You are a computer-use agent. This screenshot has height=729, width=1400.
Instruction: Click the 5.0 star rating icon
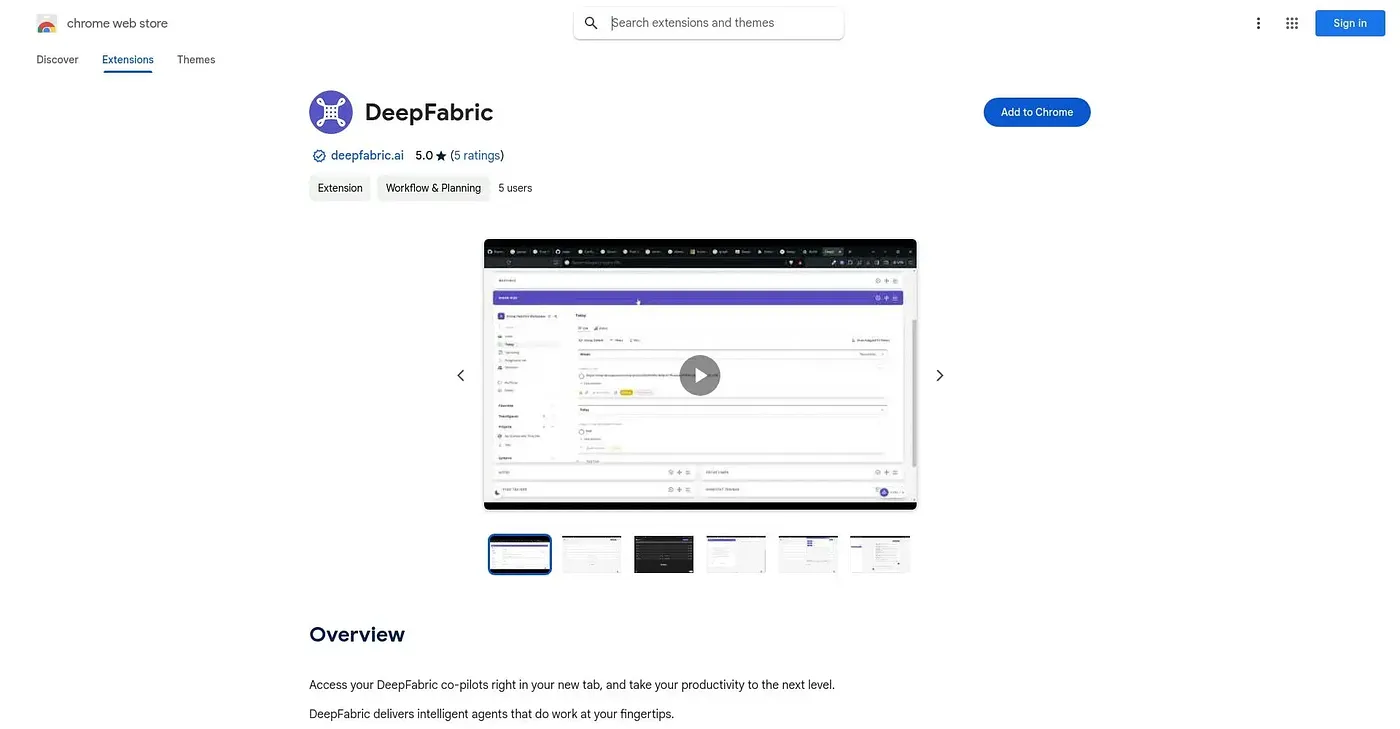(441, 156)
